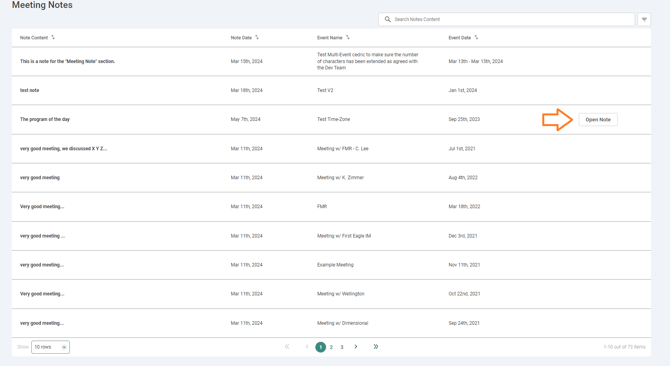Click note date 'Mar 15th, 2024'

click(247, 61)
